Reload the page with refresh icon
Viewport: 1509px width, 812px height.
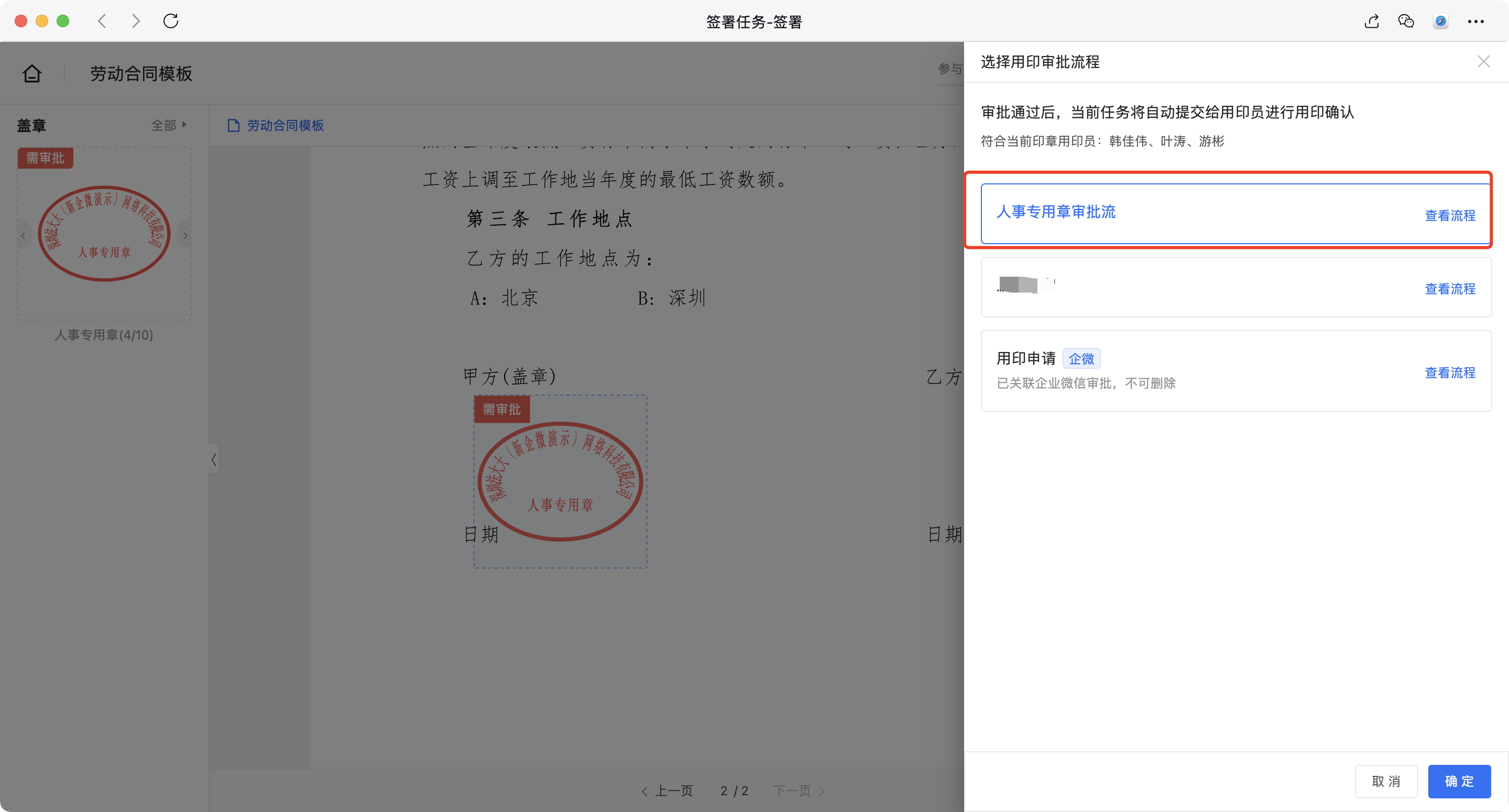[x=170, y=21]
